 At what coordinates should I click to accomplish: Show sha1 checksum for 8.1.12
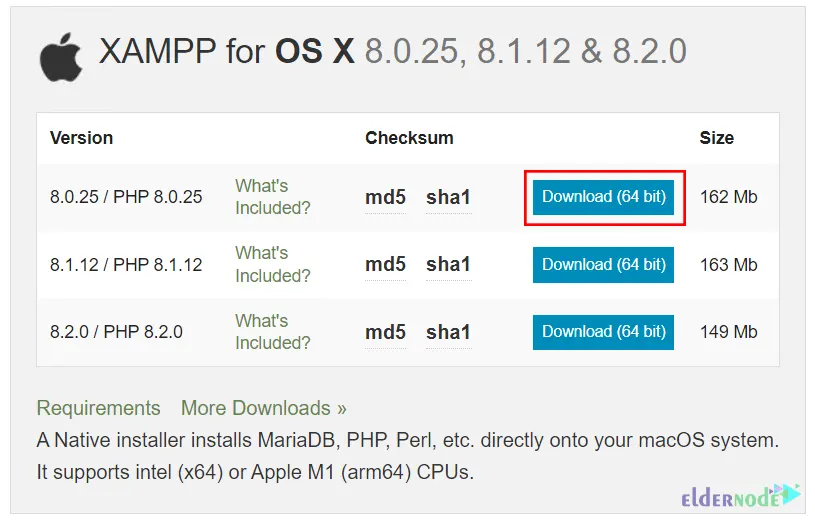click(x=449, y=265)
